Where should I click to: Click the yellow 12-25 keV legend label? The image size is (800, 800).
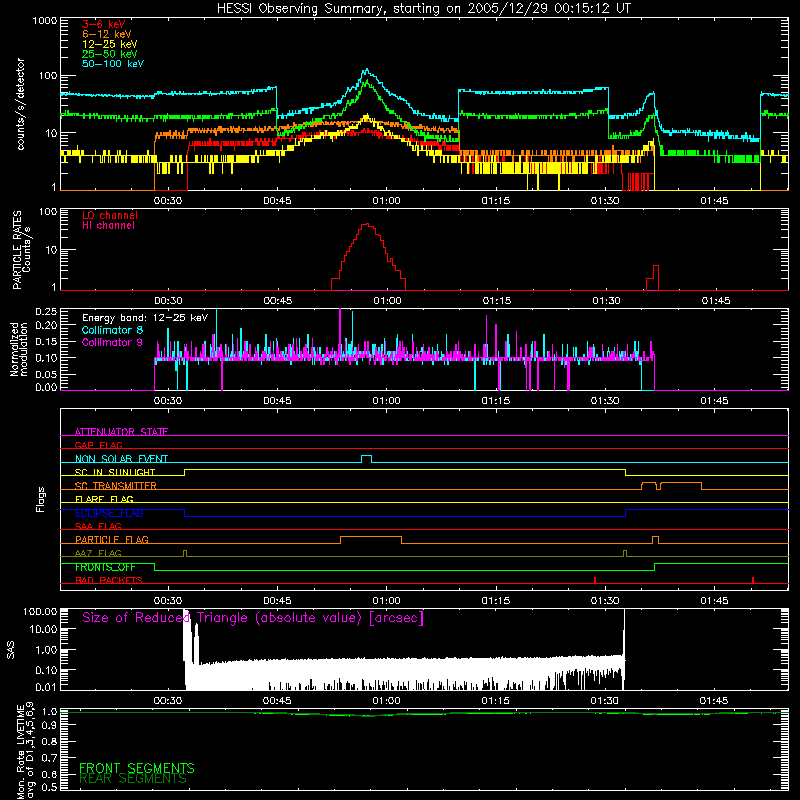coord(110,44)
